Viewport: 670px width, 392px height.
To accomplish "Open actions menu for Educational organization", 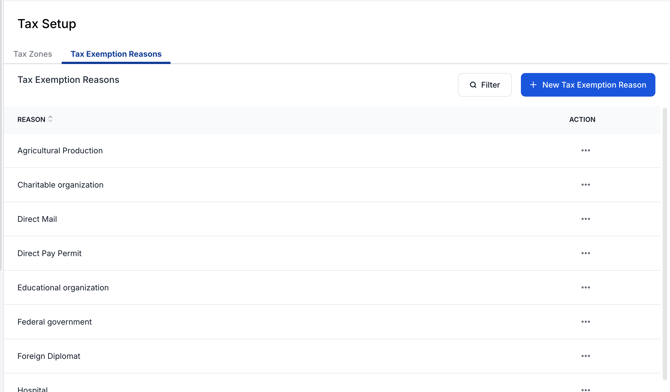I will tap(585, 287).
